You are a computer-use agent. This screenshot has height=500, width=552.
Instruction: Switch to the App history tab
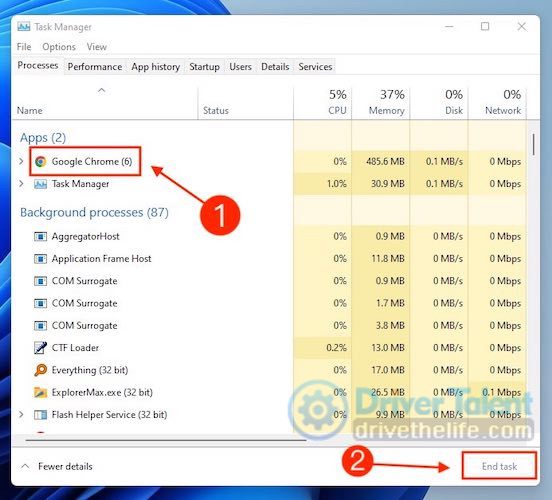(x=156, y=67)
